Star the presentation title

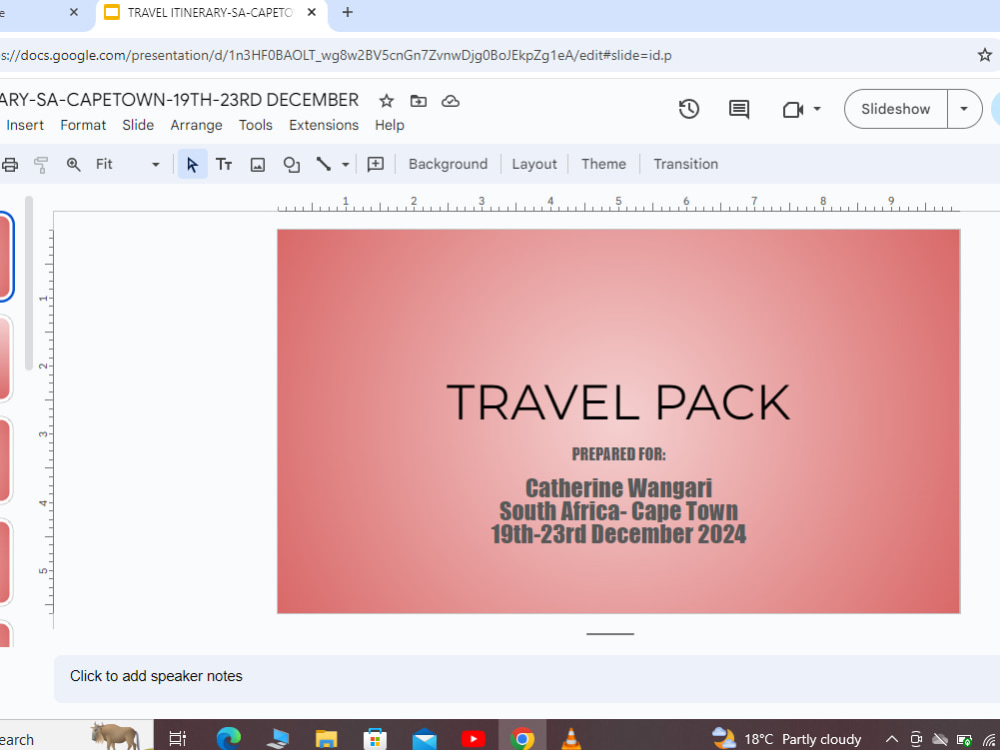[x=386, y=101]
